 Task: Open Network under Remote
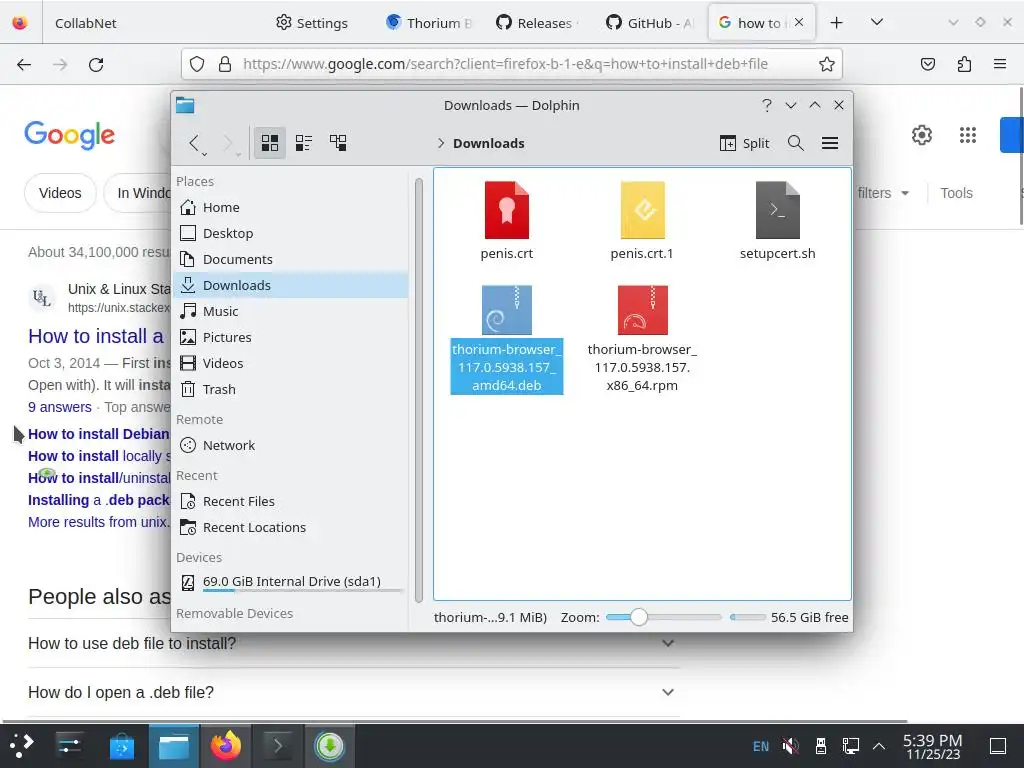pyautogui.click(x=291, y=445)
